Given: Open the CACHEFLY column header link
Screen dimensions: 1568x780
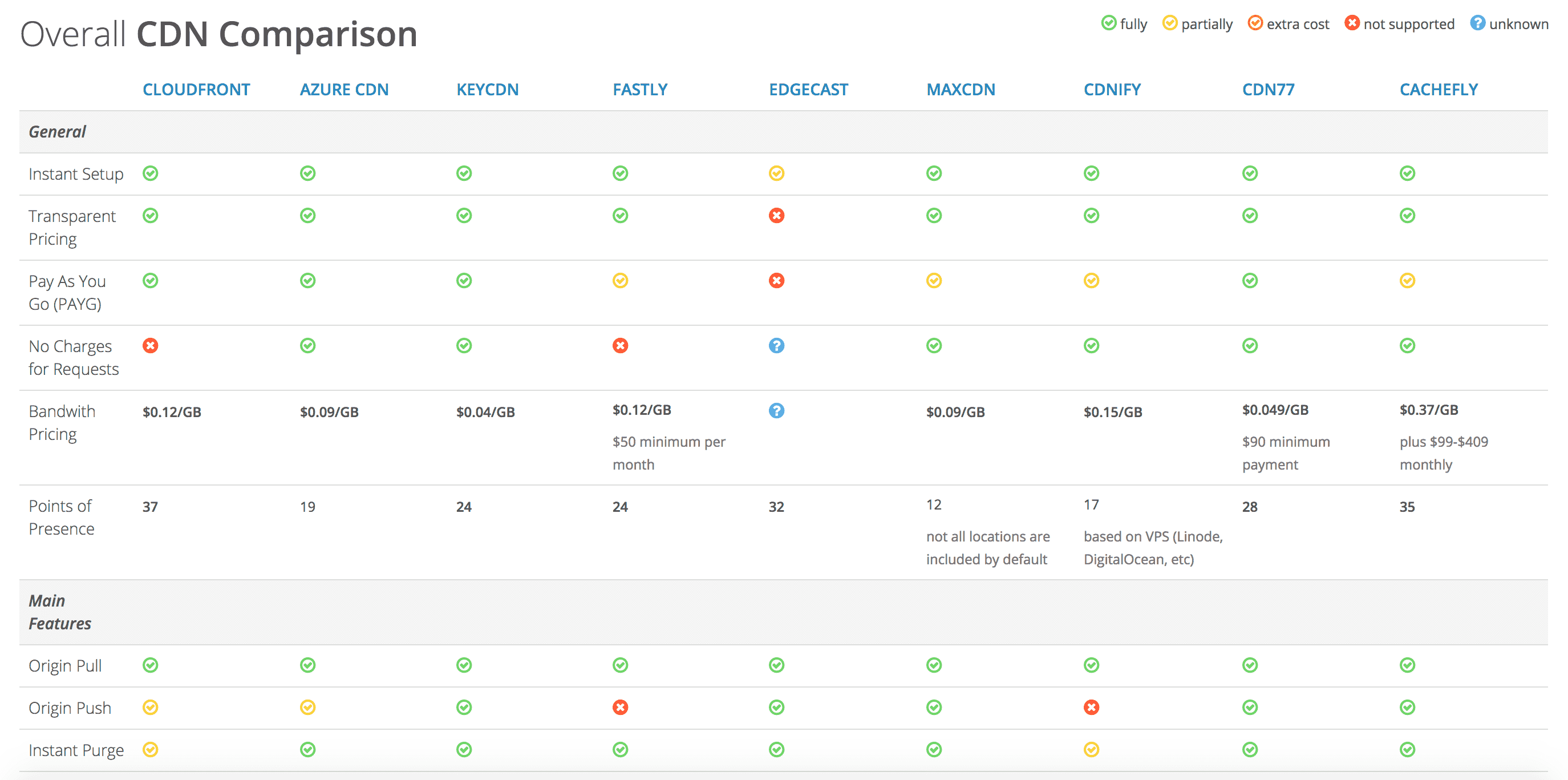Looking at the screenshot, I should point(1439,90).
